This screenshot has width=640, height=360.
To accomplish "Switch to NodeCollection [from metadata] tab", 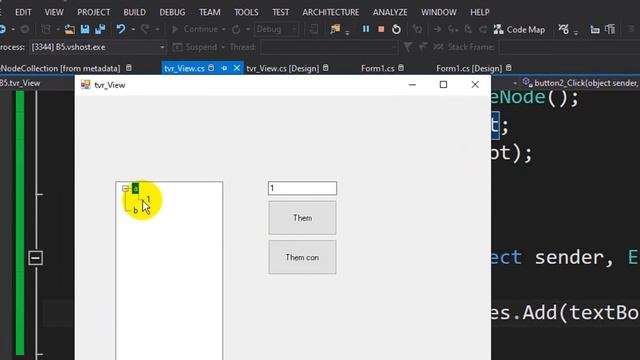I will pyautogui.click(x=61, y=68).
